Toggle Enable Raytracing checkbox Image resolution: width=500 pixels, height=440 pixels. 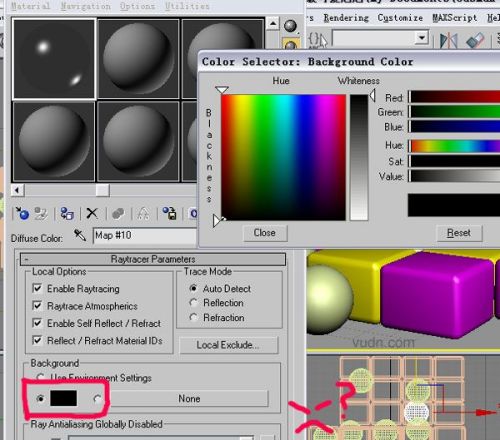pyautogui.click(x=37, y=288)
